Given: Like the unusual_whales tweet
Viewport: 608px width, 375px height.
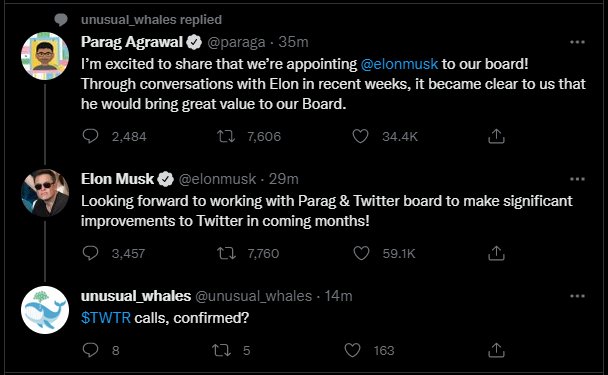Looking at the screenshot, I should click(x=352, y=350).
